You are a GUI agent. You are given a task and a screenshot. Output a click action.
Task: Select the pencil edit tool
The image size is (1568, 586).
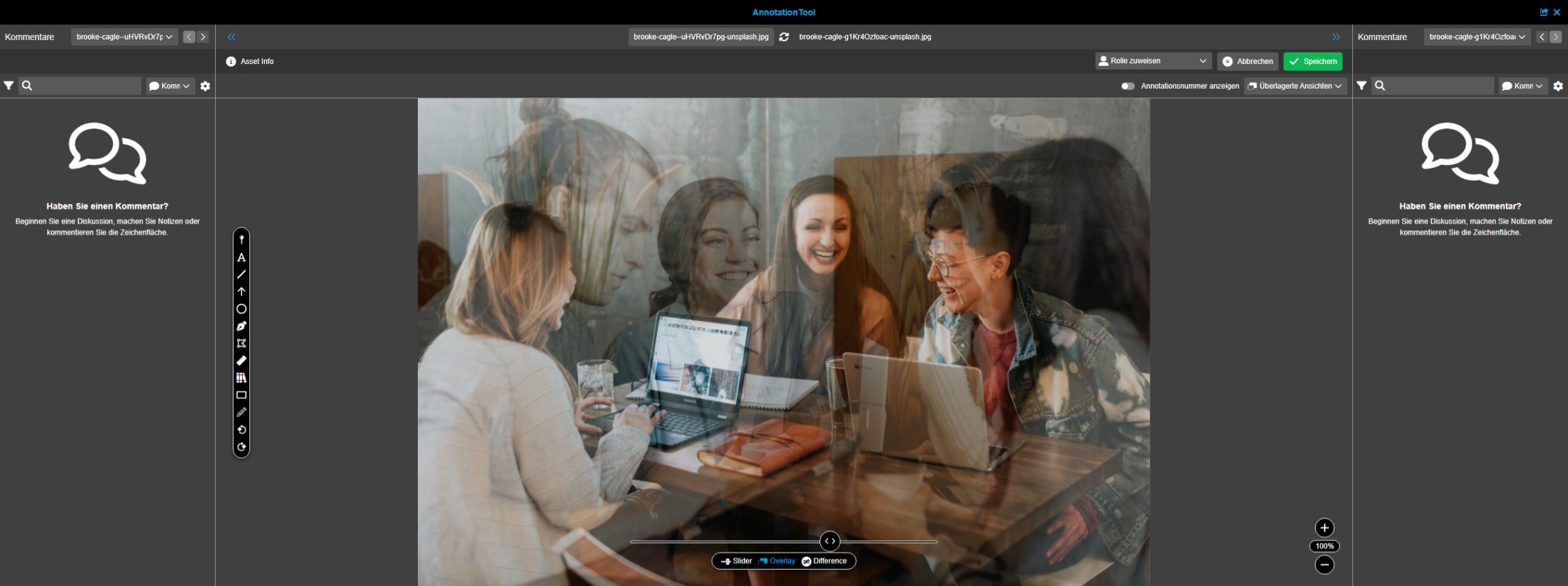coord(242,412)
